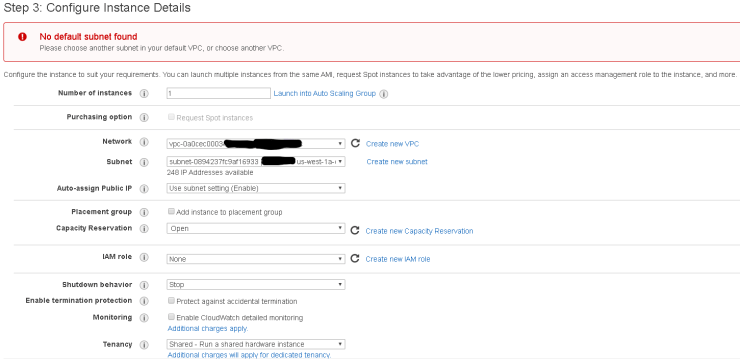The image size is (740, 361).
Task: Click the Step 3: Configure Instance Details title
Action: tap(97, 8)
